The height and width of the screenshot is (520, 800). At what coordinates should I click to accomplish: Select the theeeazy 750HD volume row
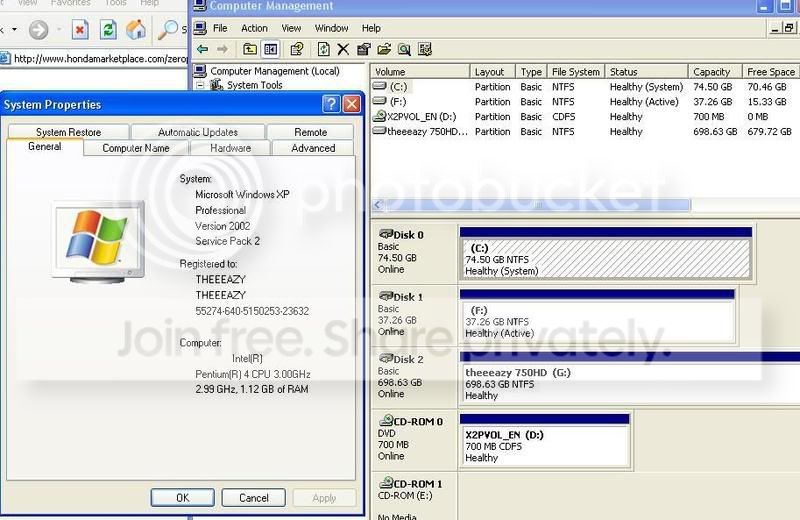585,131
